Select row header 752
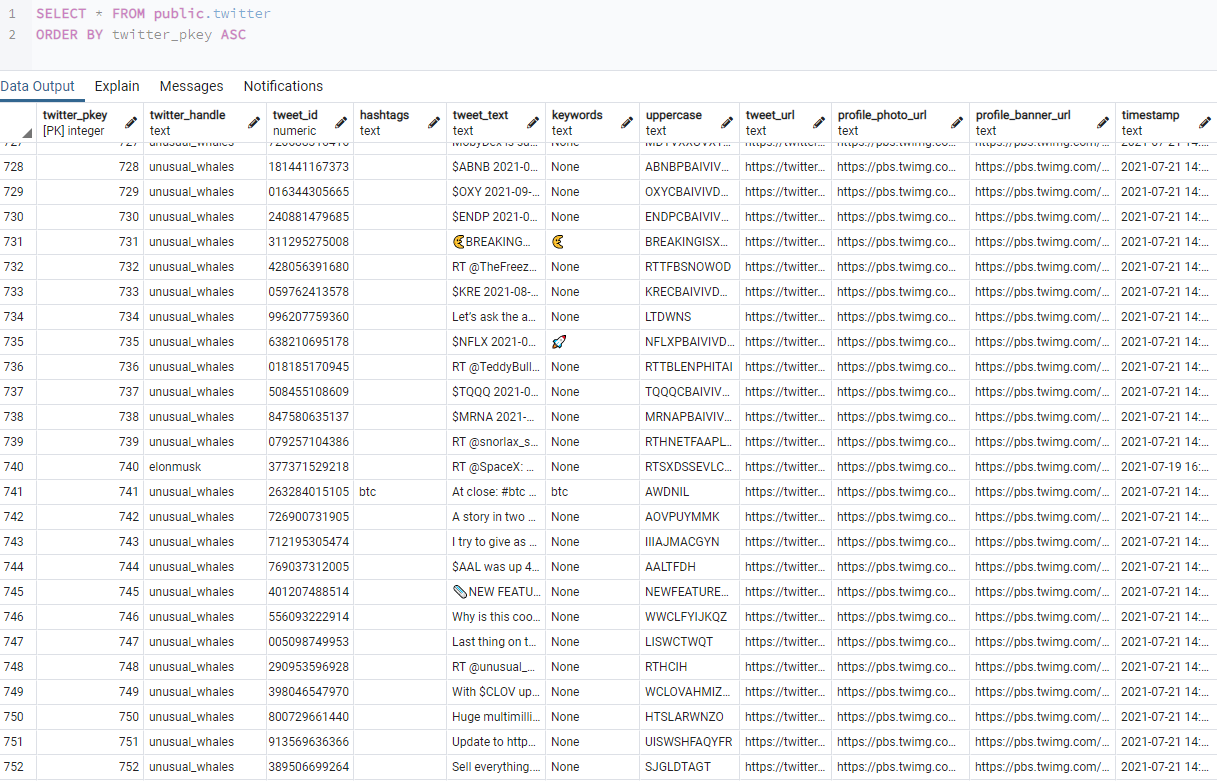The height and width of the screenshot is (781, 1217). [x=18, y=767]
